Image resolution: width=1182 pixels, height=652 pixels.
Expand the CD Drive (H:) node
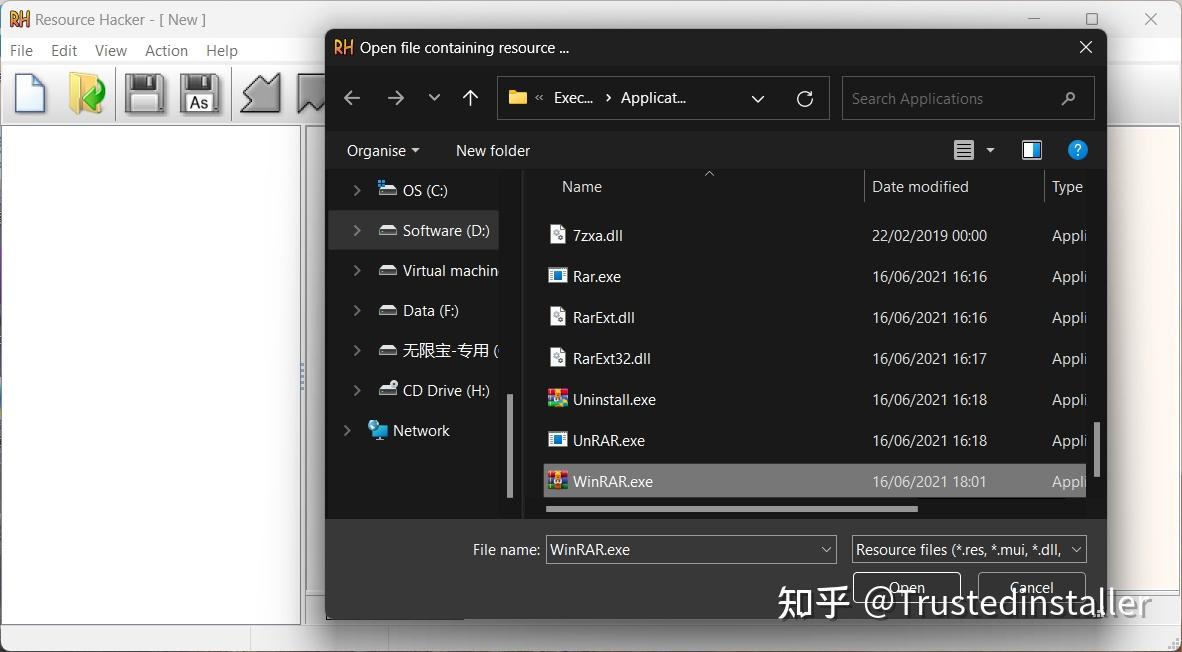pyautogui.click(x=357, y=390)
